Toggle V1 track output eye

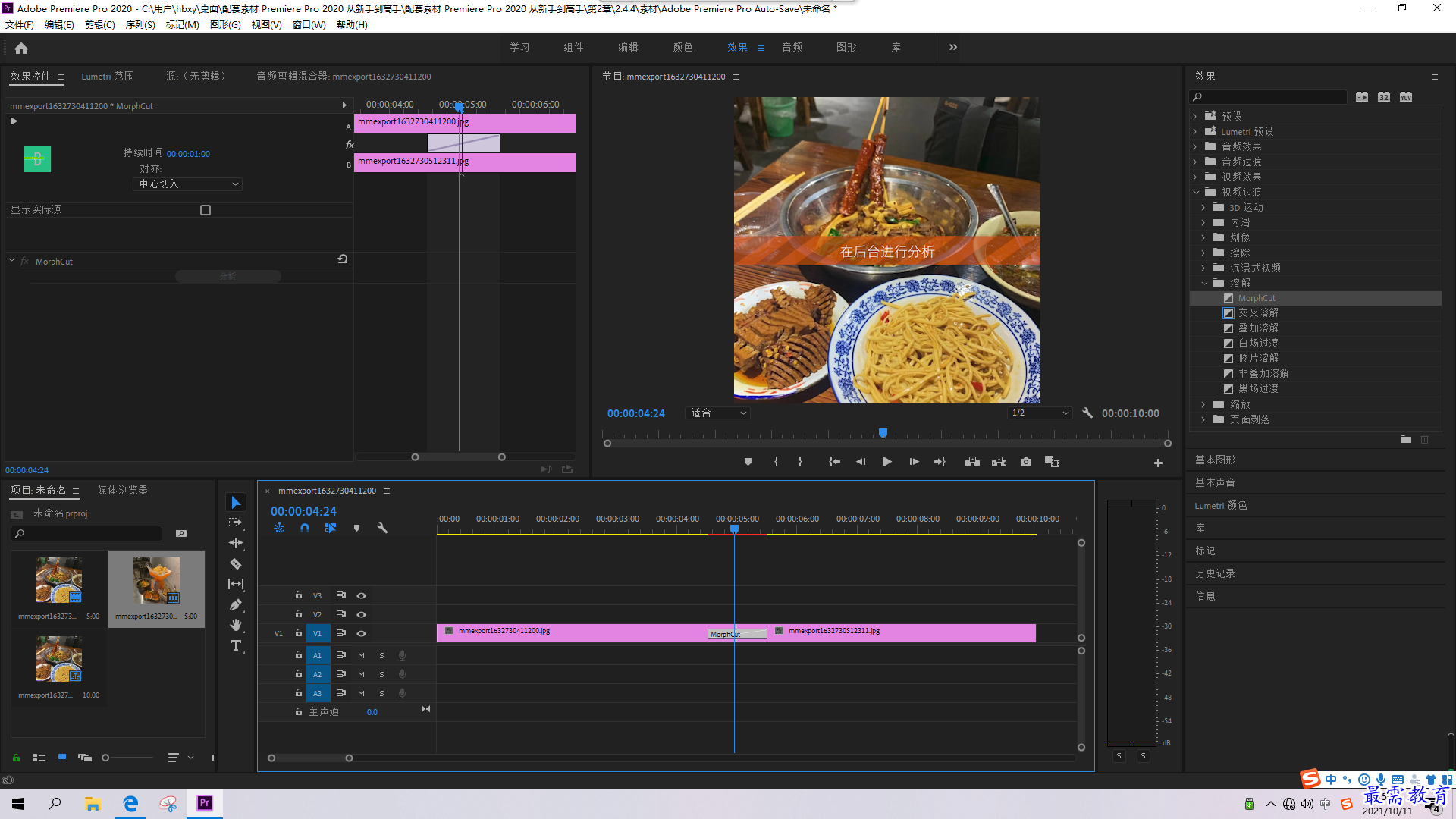click(x=362, y=634)
